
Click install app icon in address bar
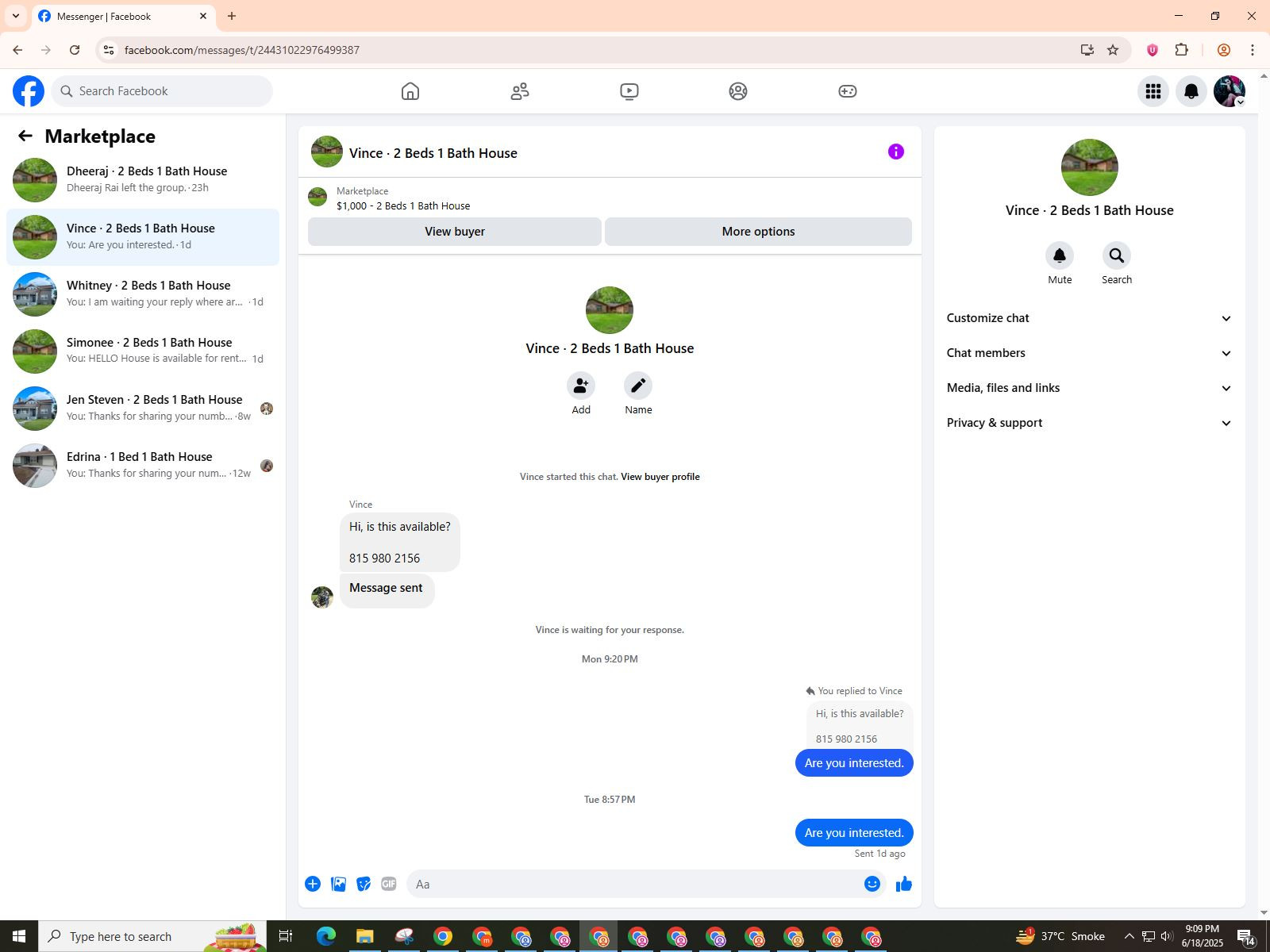1087,50
